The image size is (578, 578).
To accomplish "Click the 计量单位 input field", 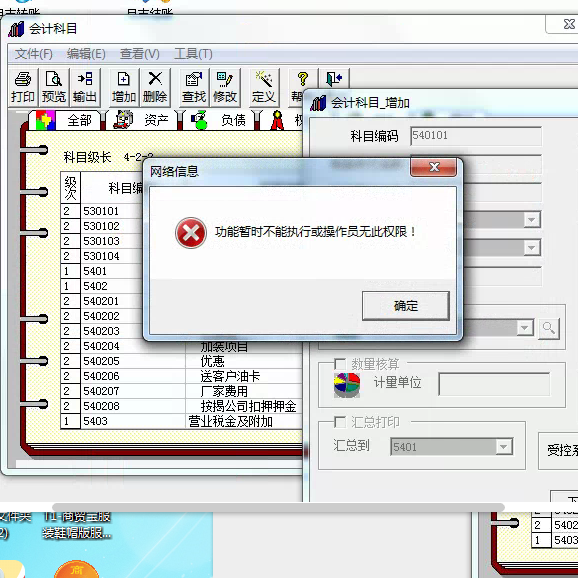I will [x=494, y=384].
